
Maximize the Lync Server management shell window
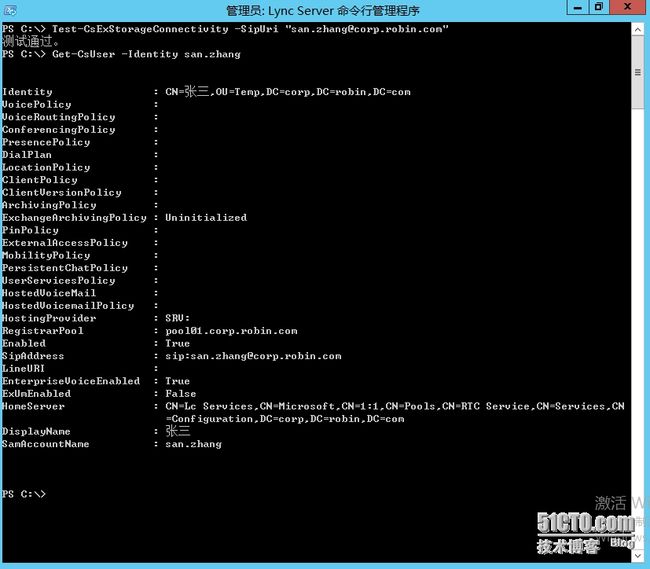[599, 7]
